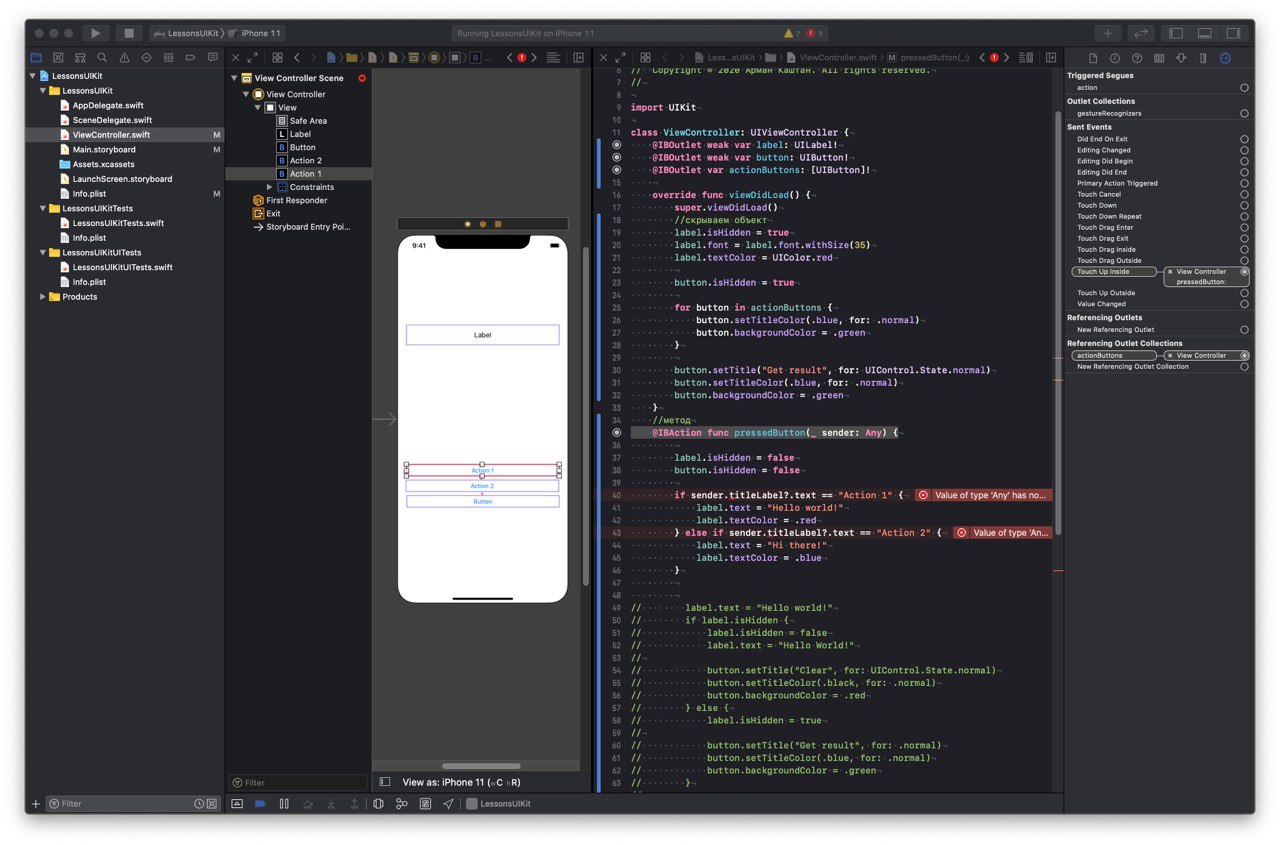Open the Issue navigator warning triangle icon

124,58
